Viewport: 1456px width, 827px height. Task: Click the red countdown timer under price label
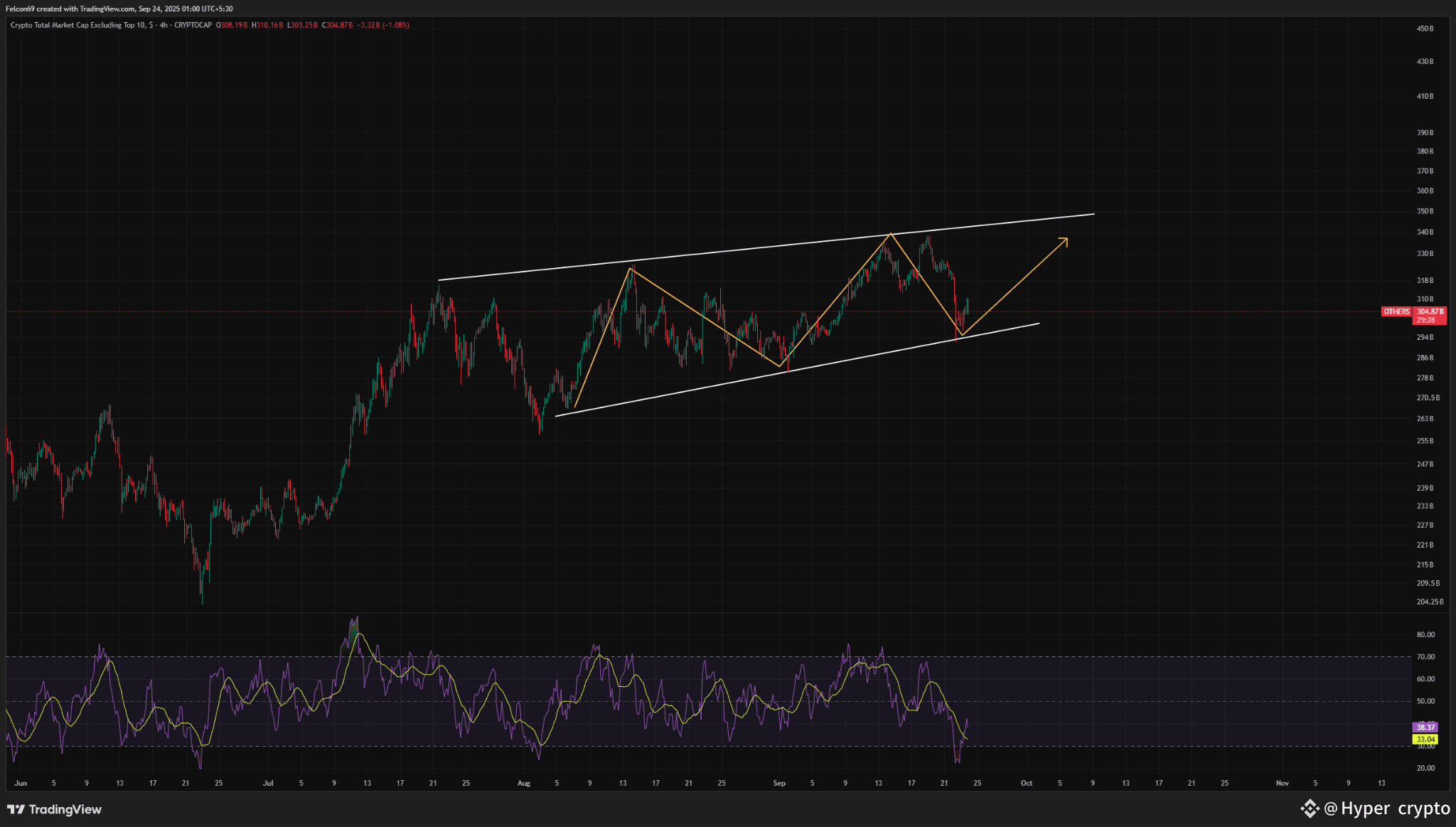click(1425, 320)
